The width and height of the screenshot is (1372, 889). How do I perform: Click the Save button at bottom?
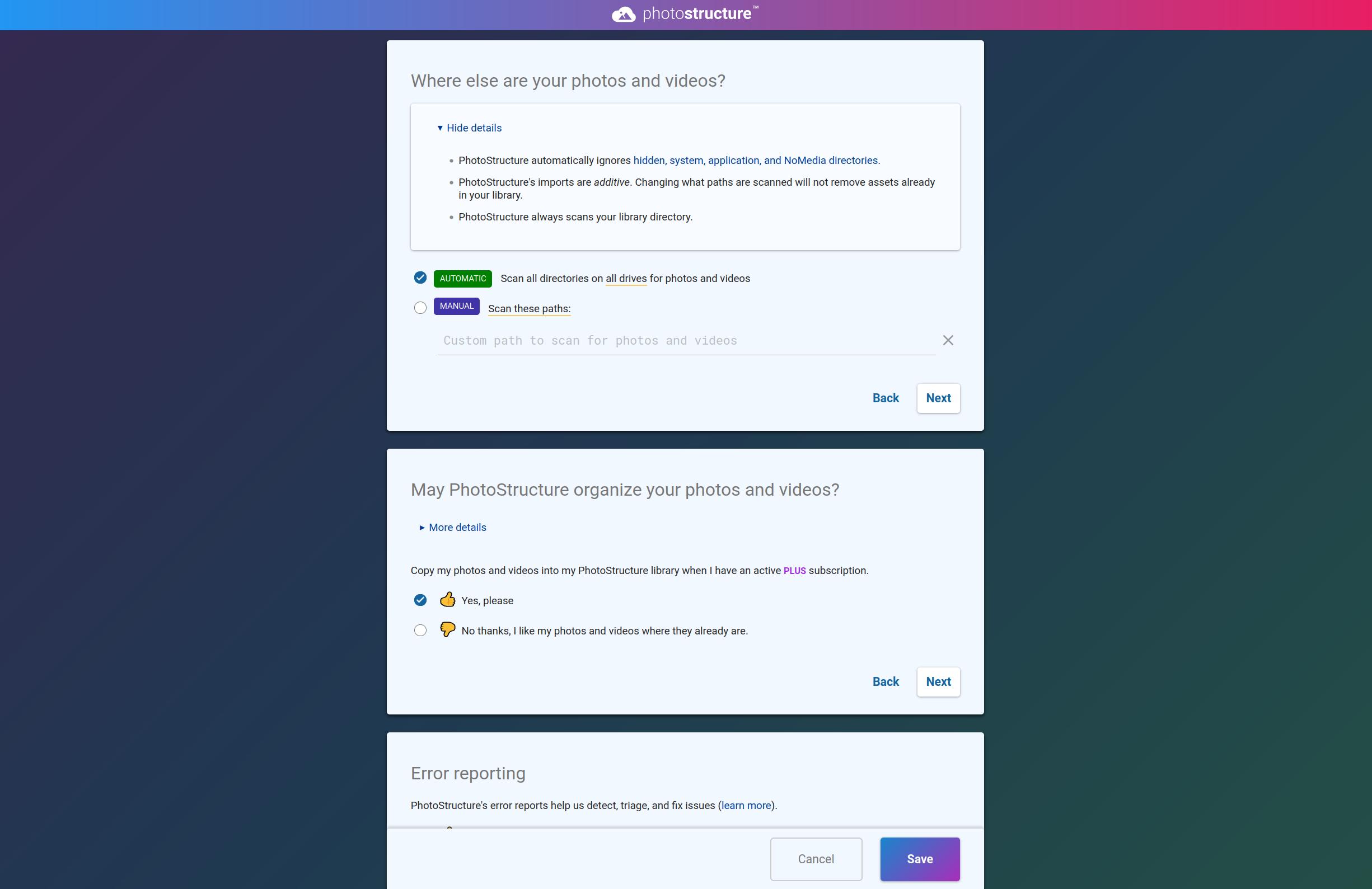pos(920,859)
